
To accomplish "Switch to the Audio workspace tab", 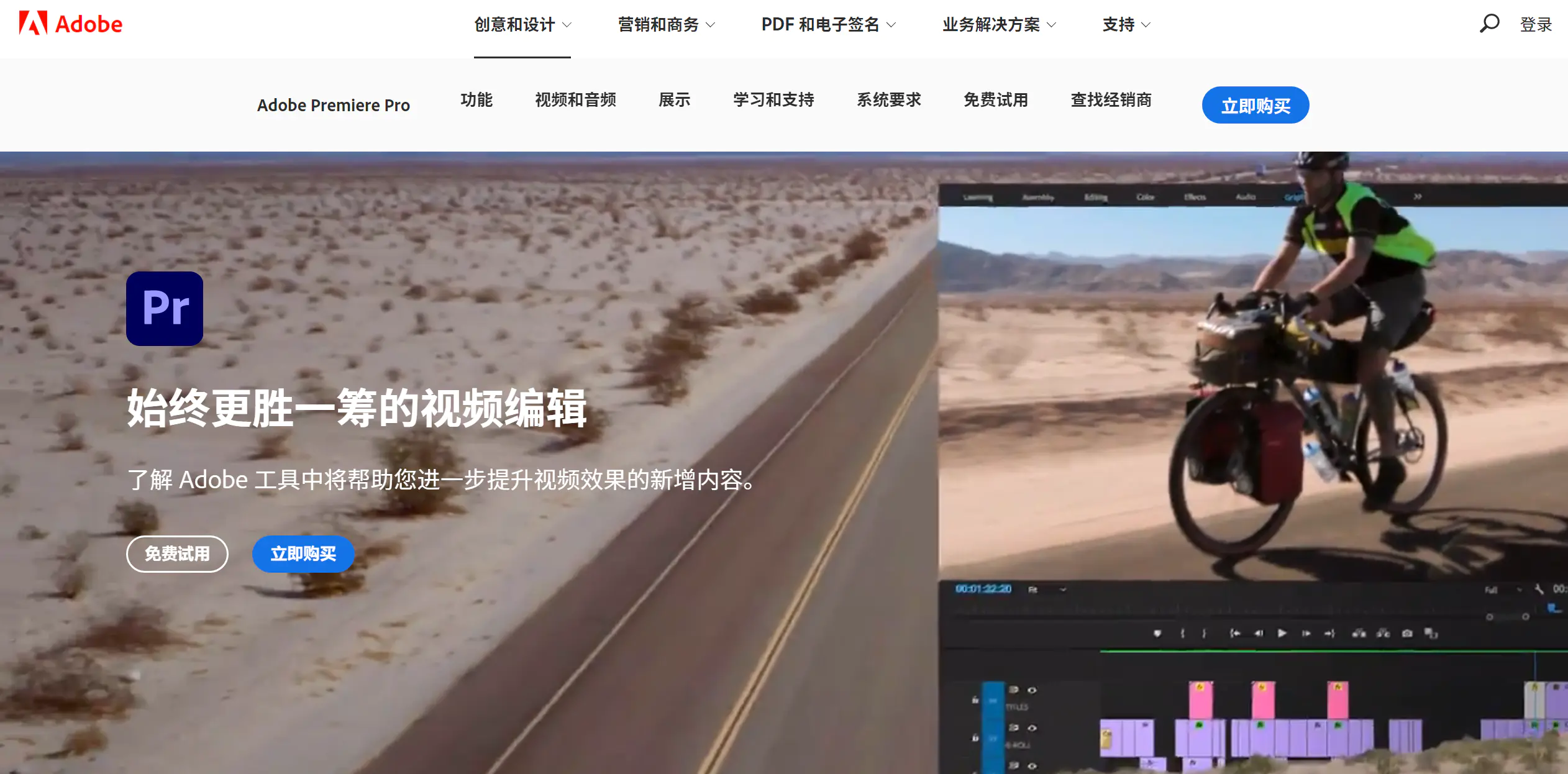I will 1246,198.
